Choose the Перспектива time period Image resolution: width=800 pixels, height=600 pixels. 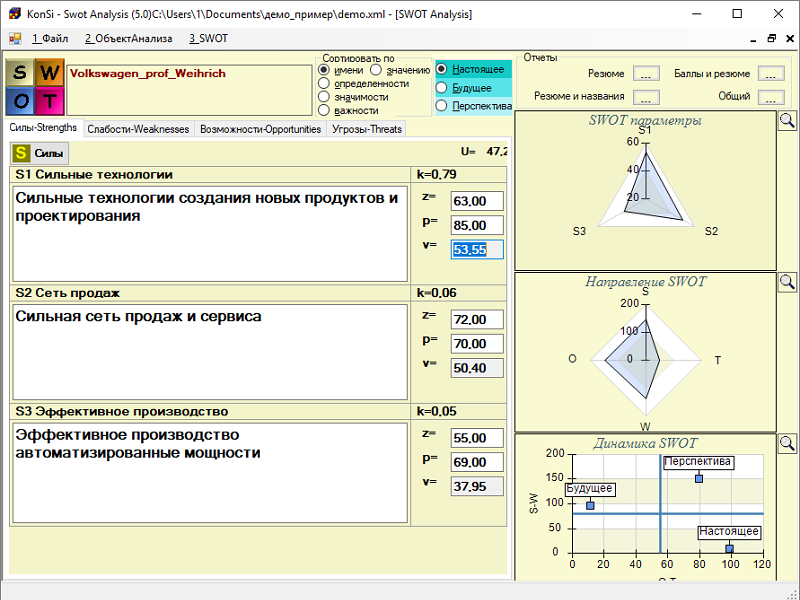point(441,106)
